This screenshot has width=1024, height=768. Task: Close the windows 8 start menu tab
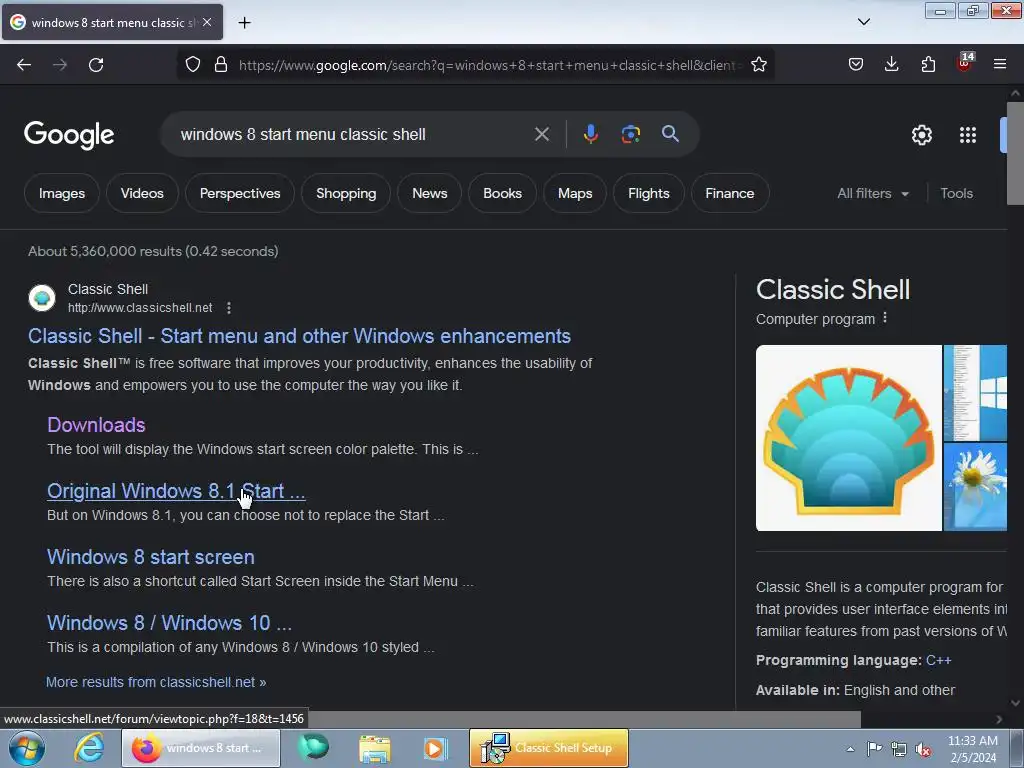coord(207,22)
